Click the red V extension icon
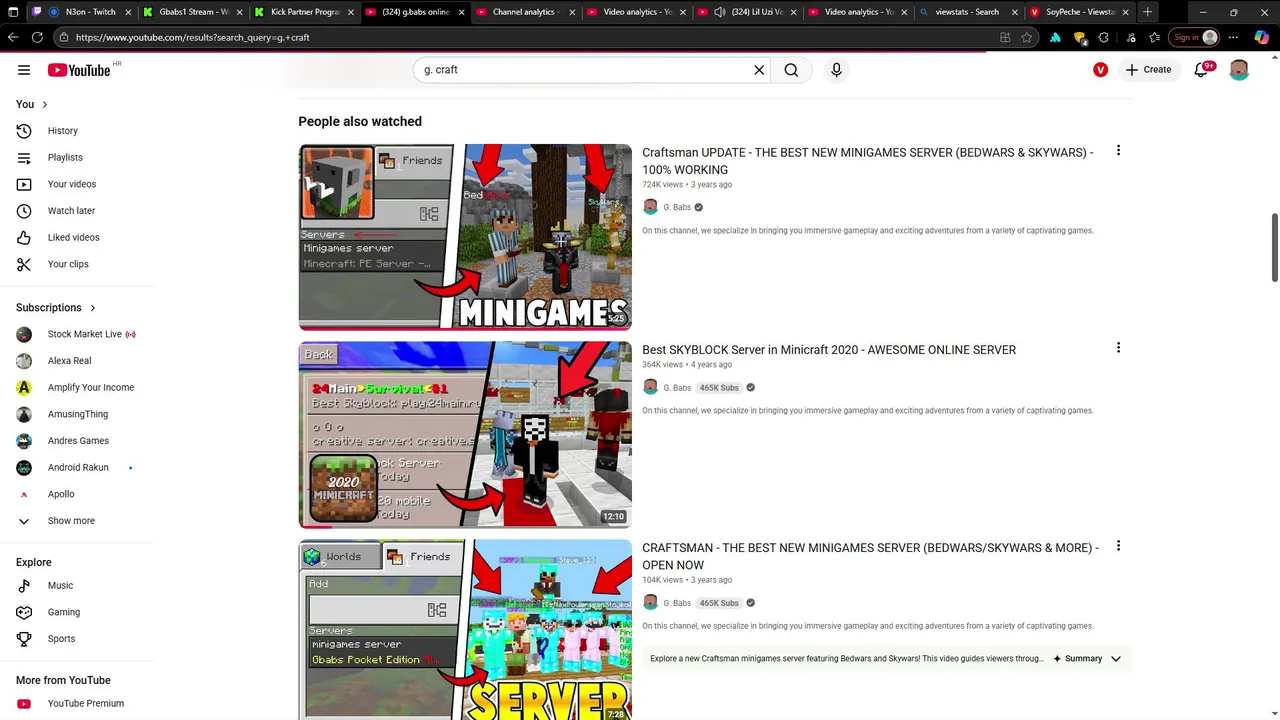The image size is (1280, 720). [x=1100, y=70]
